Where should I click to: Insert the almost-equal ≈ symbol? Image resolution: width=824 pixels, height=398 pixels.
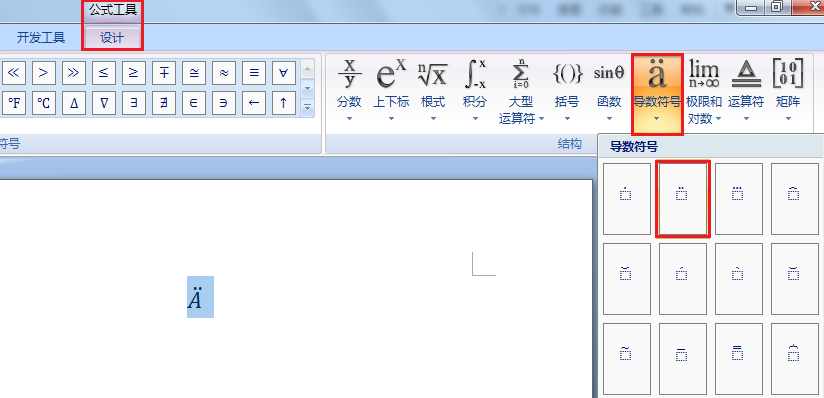pos(224,73)
